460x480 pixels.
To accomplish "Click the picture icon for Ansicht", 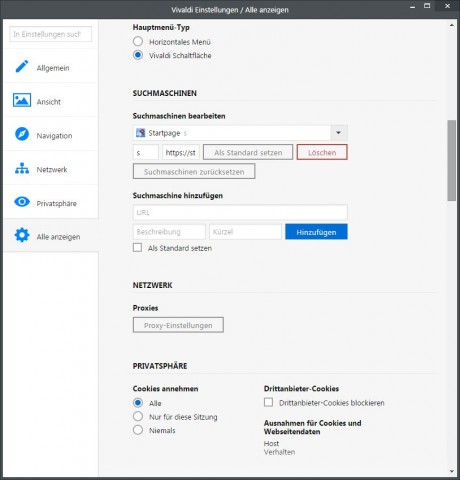I will point(22,100).
